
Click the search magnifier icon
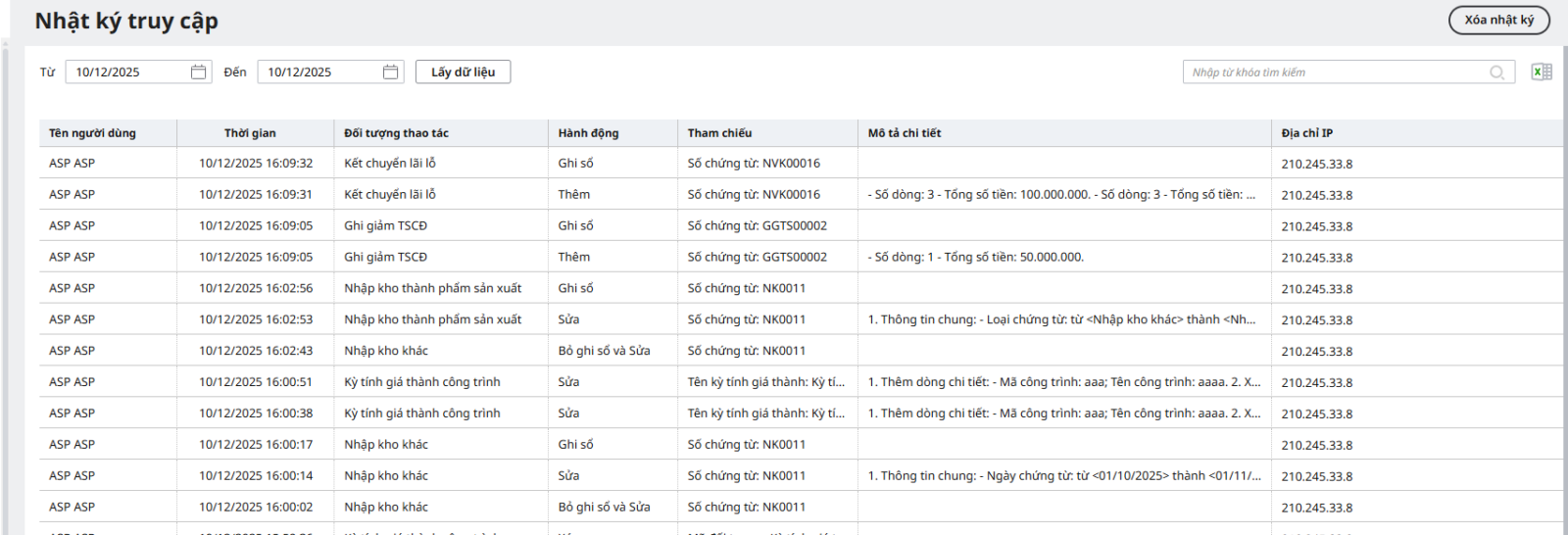(1496, 73)
